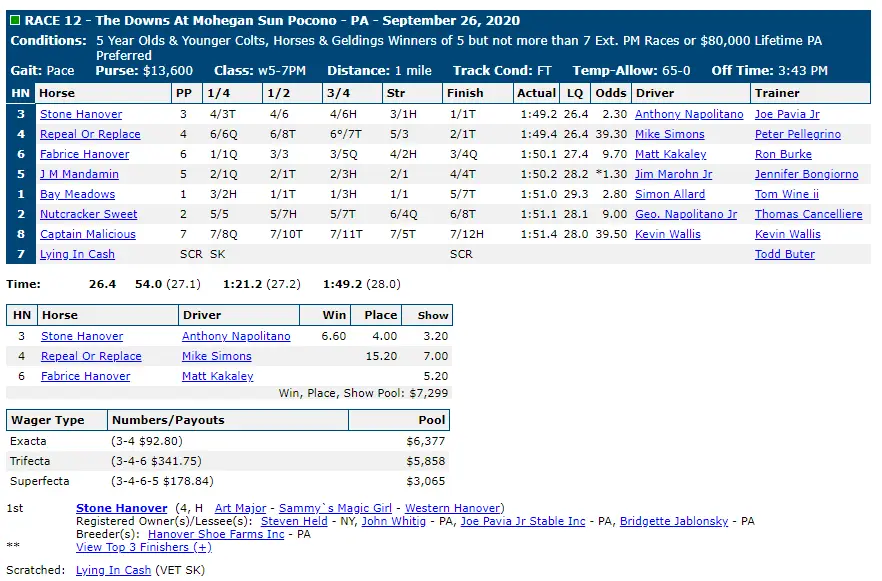Open trainer Joe Pavia Jr link
The height and width of the screenshot is (581, 882).
787,114
